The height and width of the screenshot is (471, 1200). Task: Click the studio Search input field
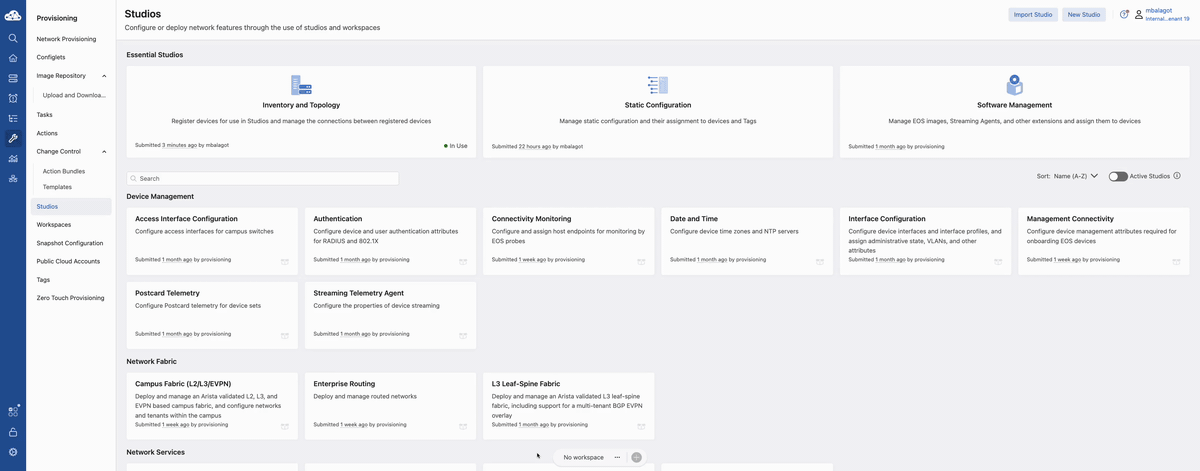(x=263, y=178)
